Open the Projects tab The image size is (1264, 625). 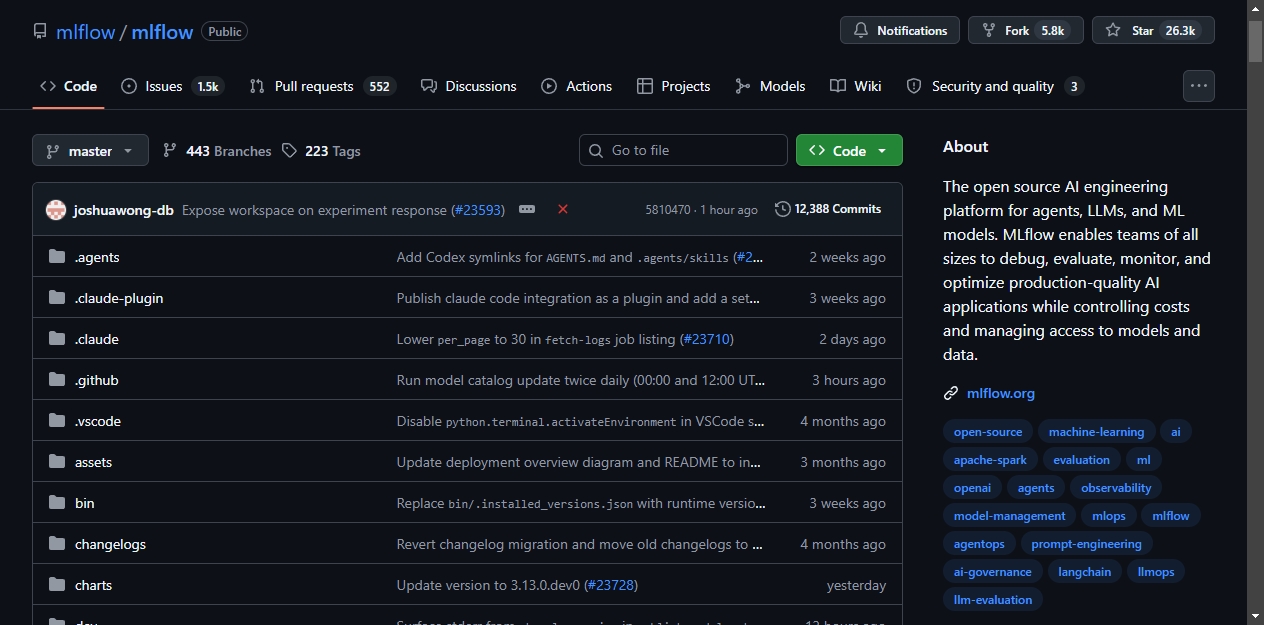pos(673,86)
